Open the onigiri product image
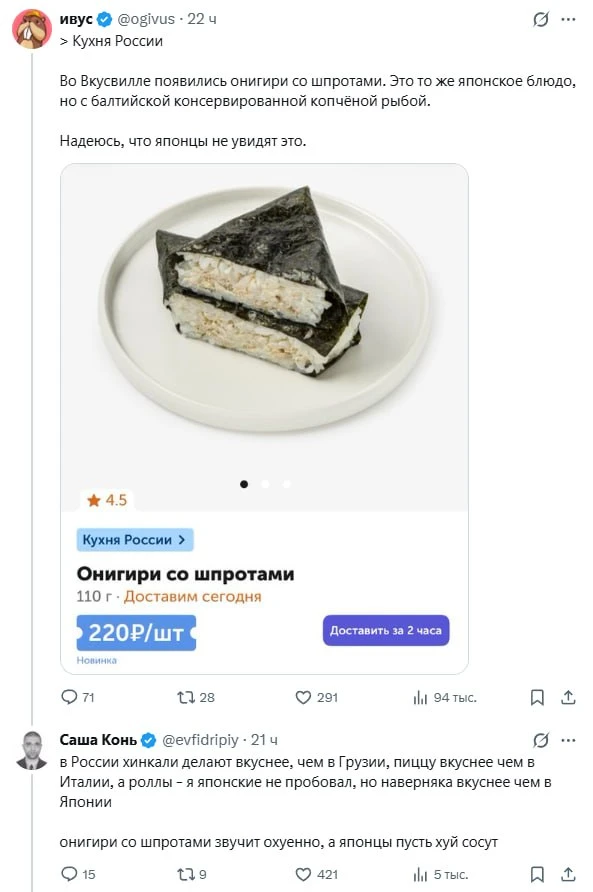593x892 pixels. coord(265,338)
